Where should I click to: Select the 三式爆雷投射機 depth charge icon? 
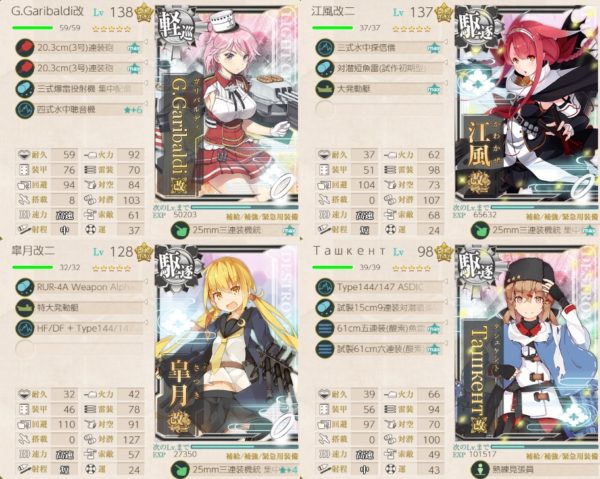pos(25,89)
